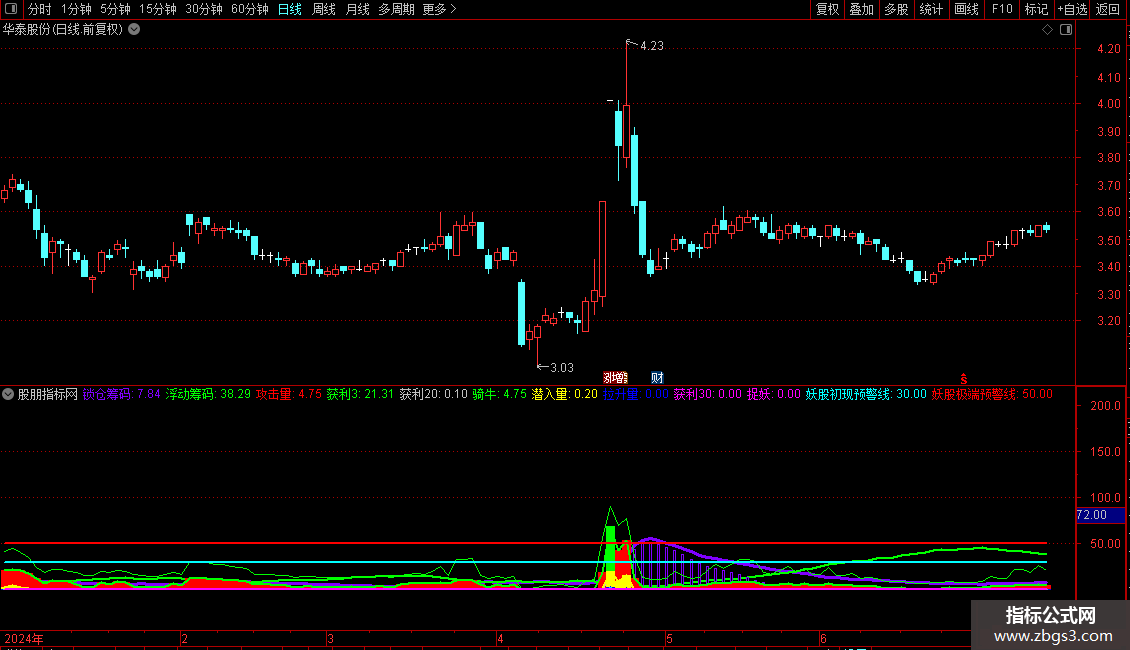Click the 获利3: 21.31 value

pos(360,394)
